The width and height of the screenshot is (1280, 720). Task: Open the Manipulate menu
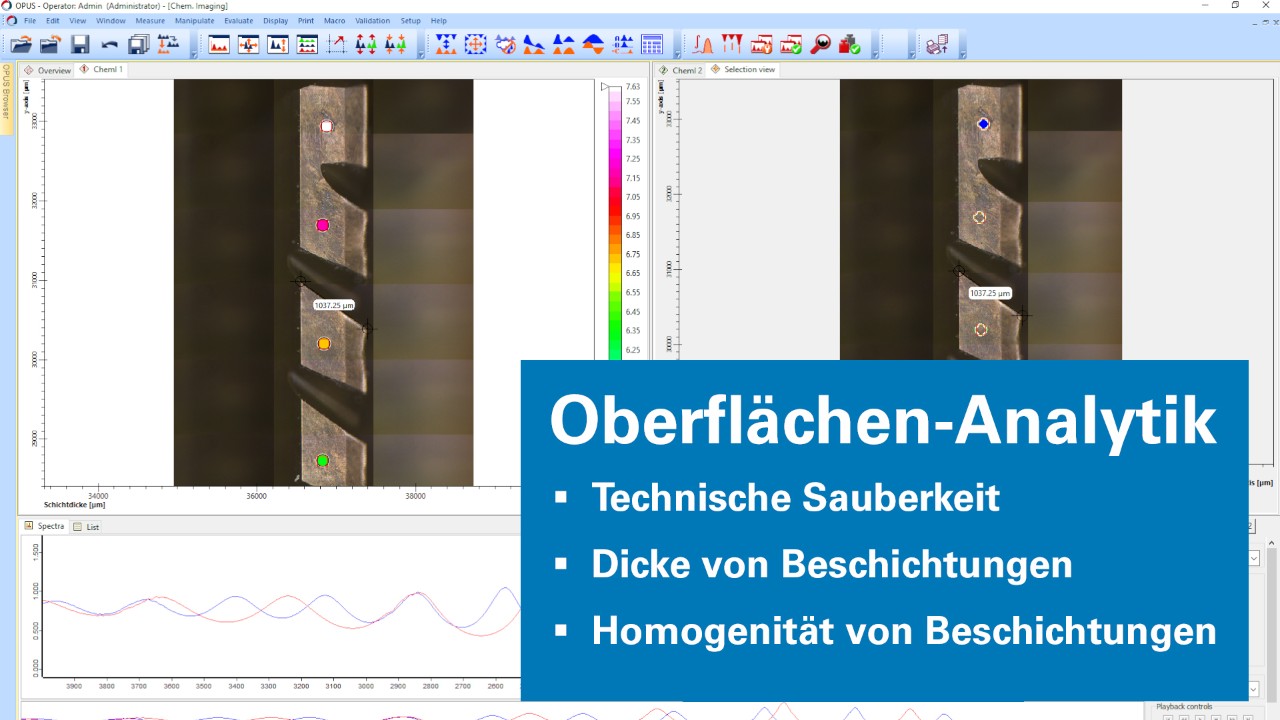click(x=194, y=20)
